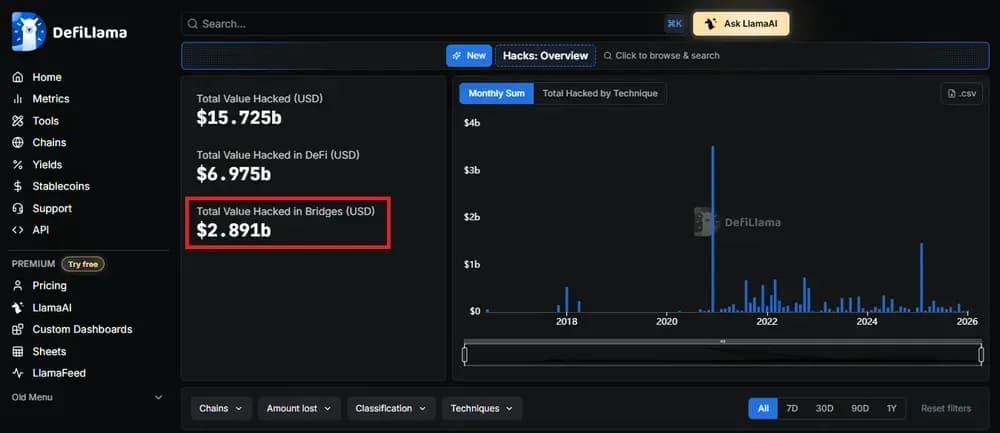The height and width of the screenshot is (433, 1000).
Task: Open the Metrics chart icon
Action: pyautogui.click(x=18, y=99)
